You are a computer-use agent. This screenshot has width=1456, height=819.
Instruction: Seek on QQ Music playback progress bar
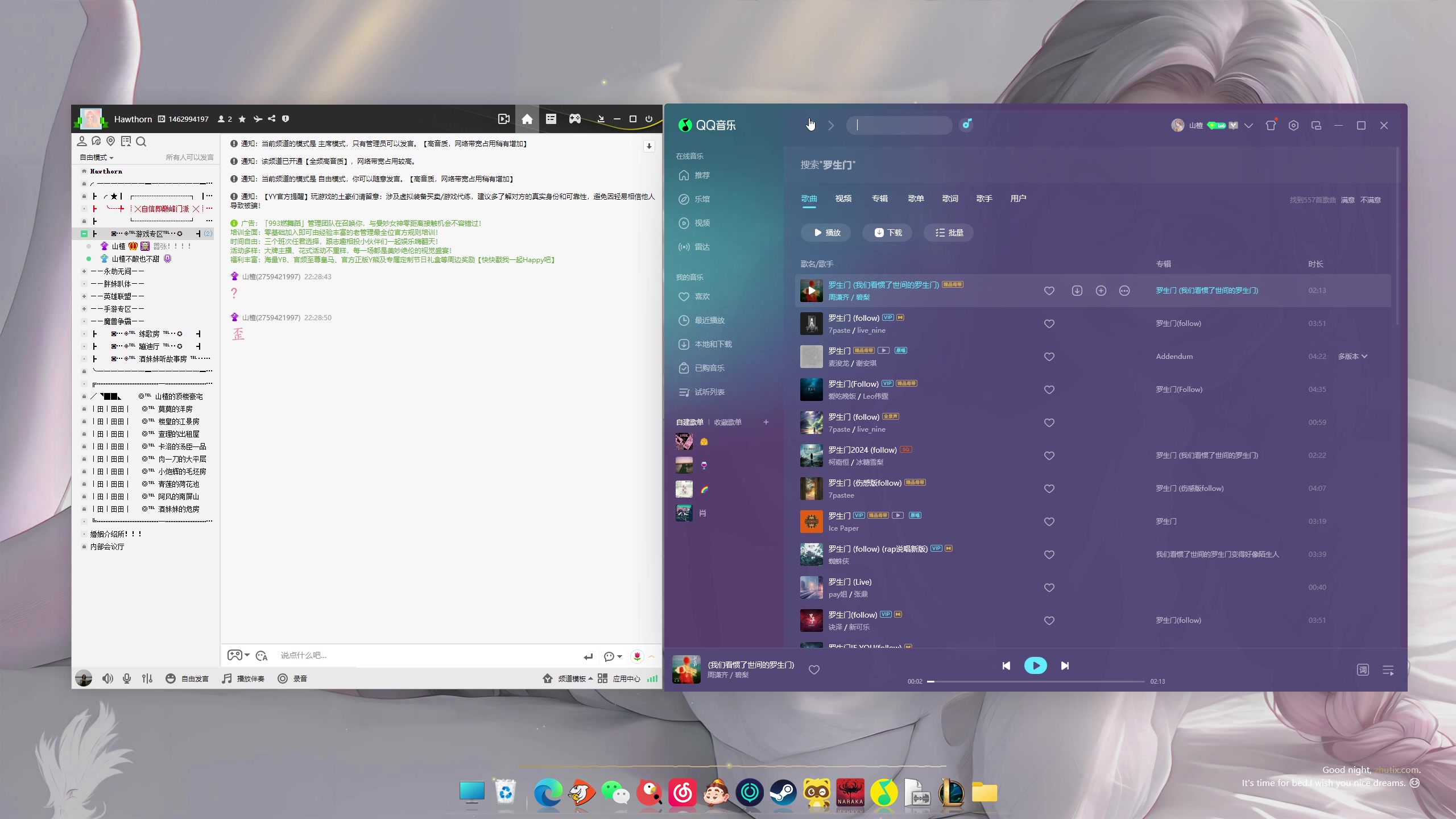coord(1036,681)
